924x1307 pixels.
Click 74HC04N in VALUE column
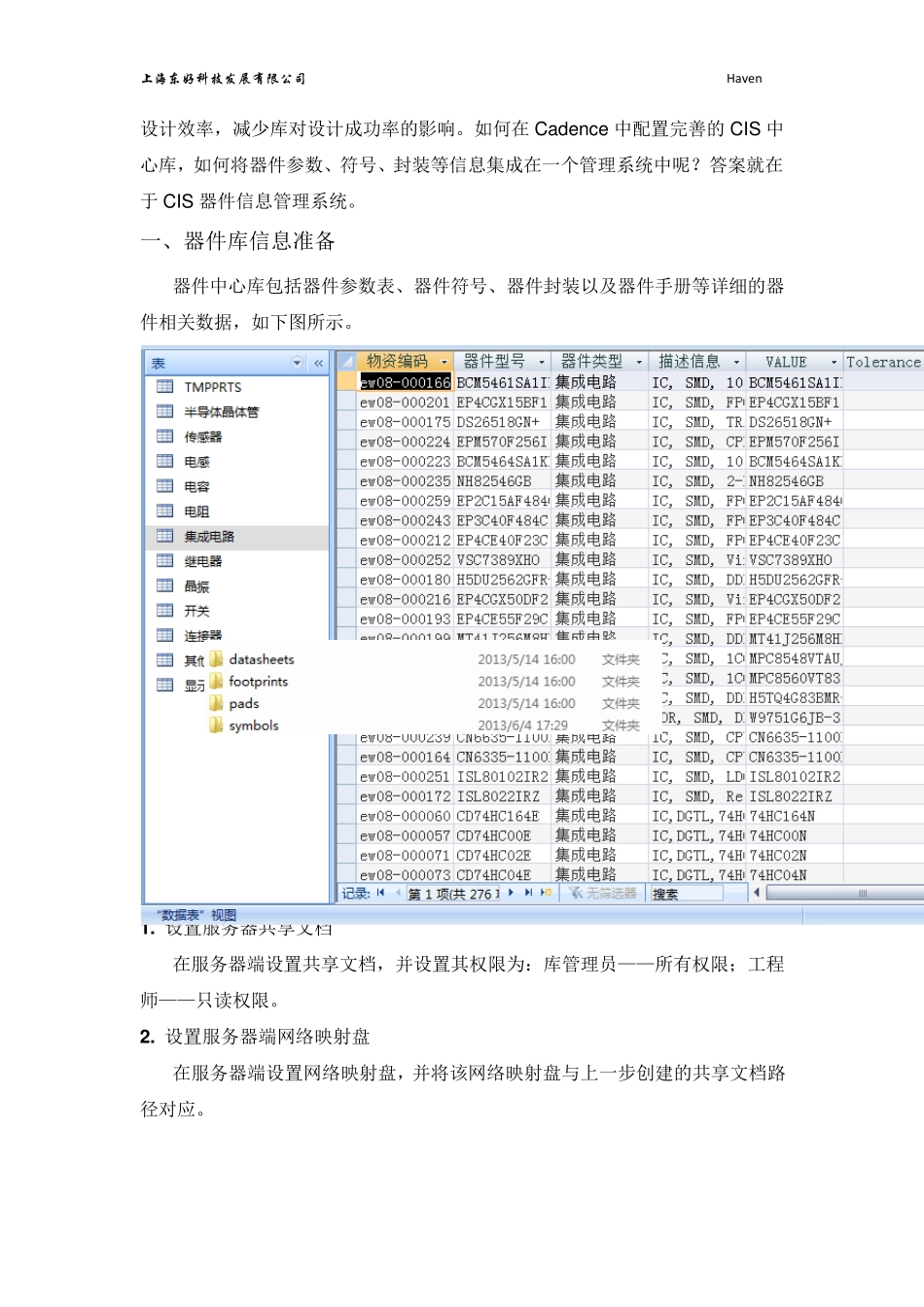[778, 875]
